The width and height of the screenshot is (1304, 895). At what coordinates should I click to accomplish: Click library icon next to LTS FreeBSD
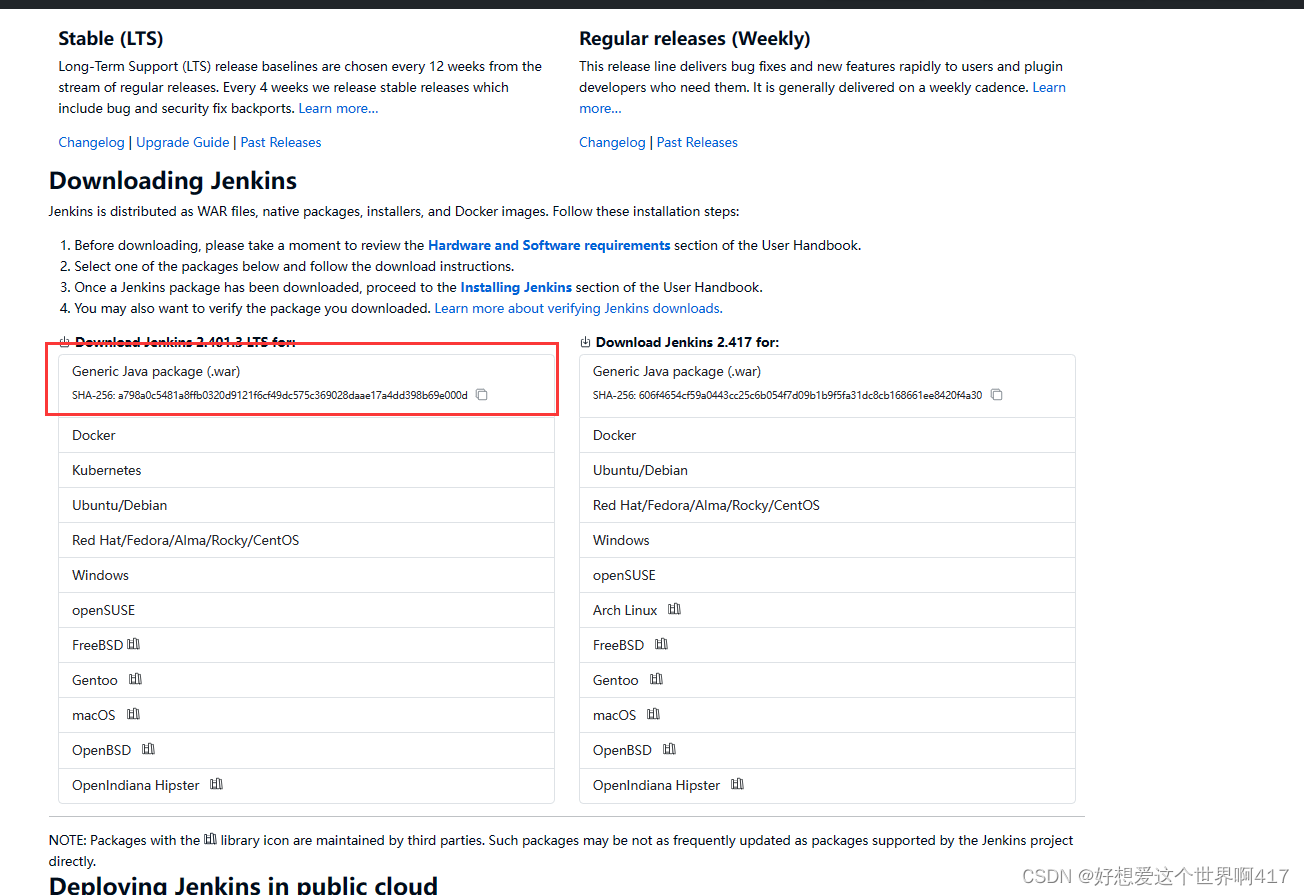point(133,644)
